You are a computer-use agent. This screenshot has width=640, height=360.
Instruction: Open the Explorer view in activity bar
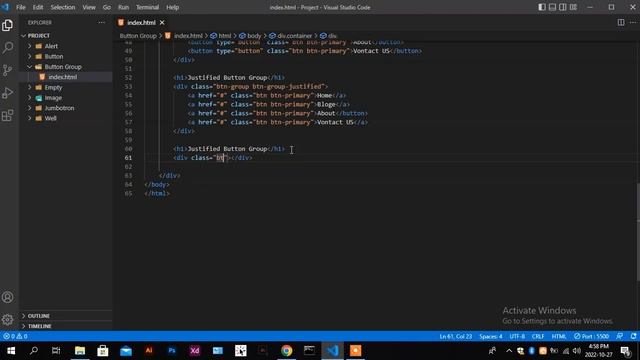7,25
